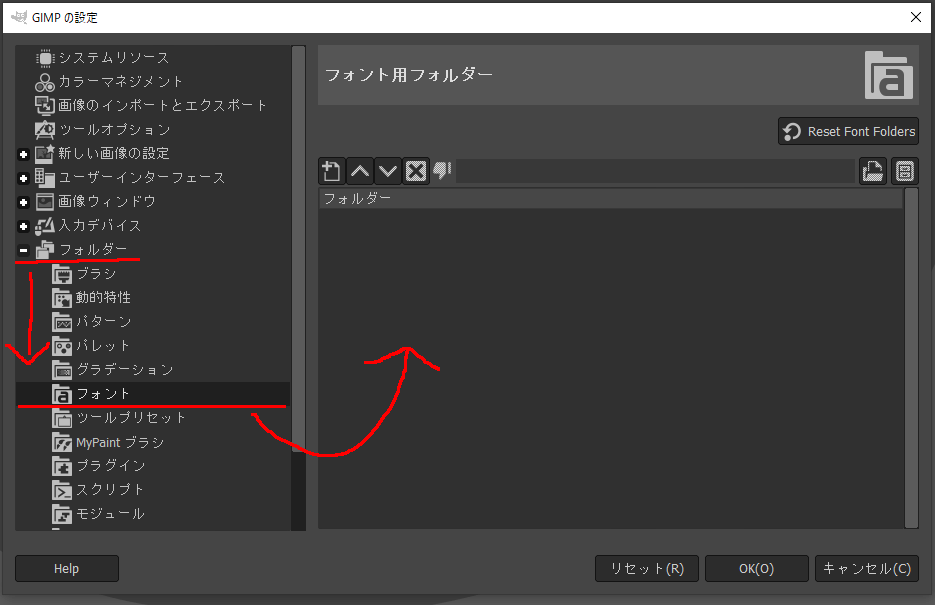Click the ツールプリセット folder icon
This screenshot has width=935, height=605.
pyautogui.click(x=62, y=418)
